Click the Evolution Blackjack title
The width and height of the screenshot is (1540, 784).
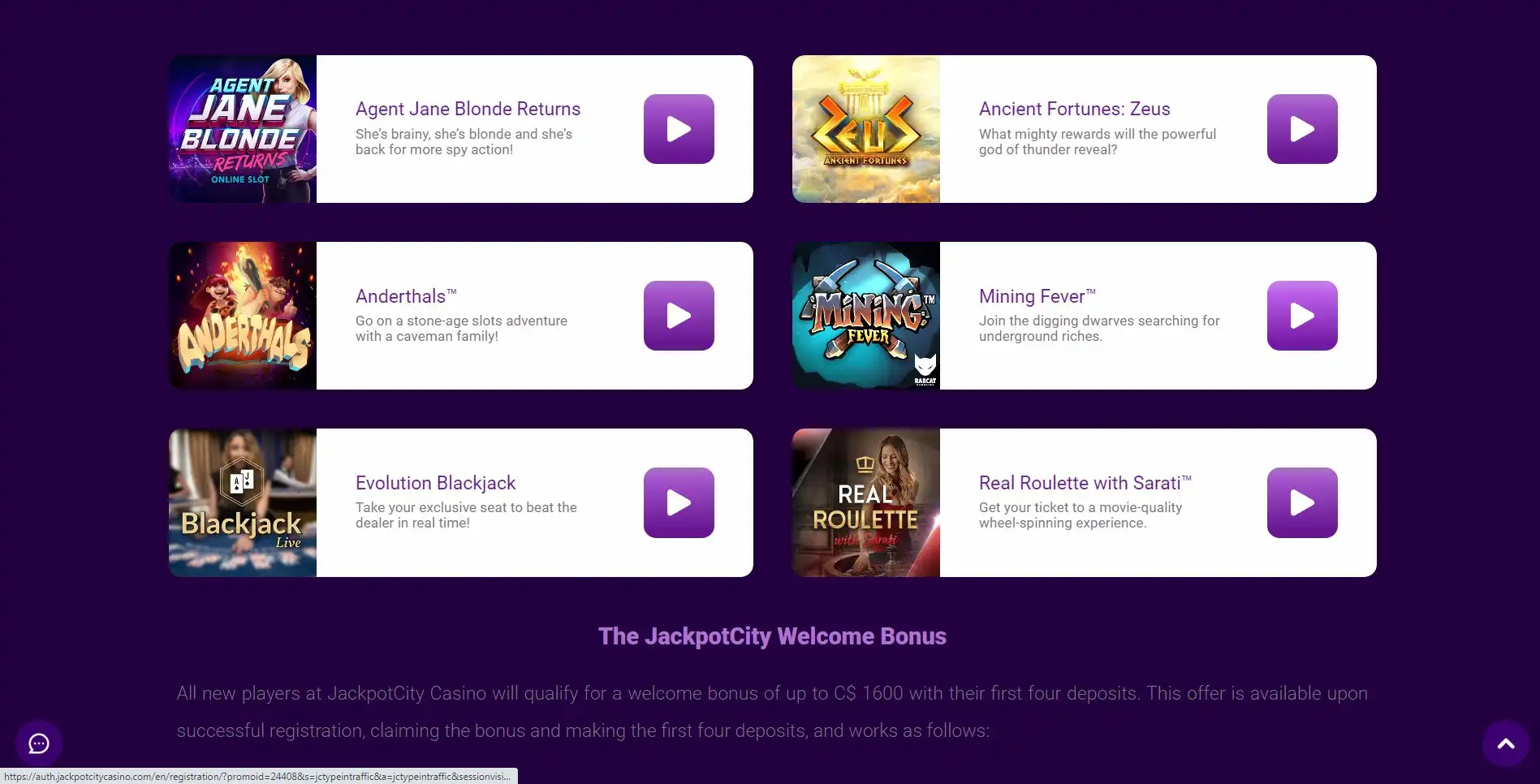click(x=435, y=483)
